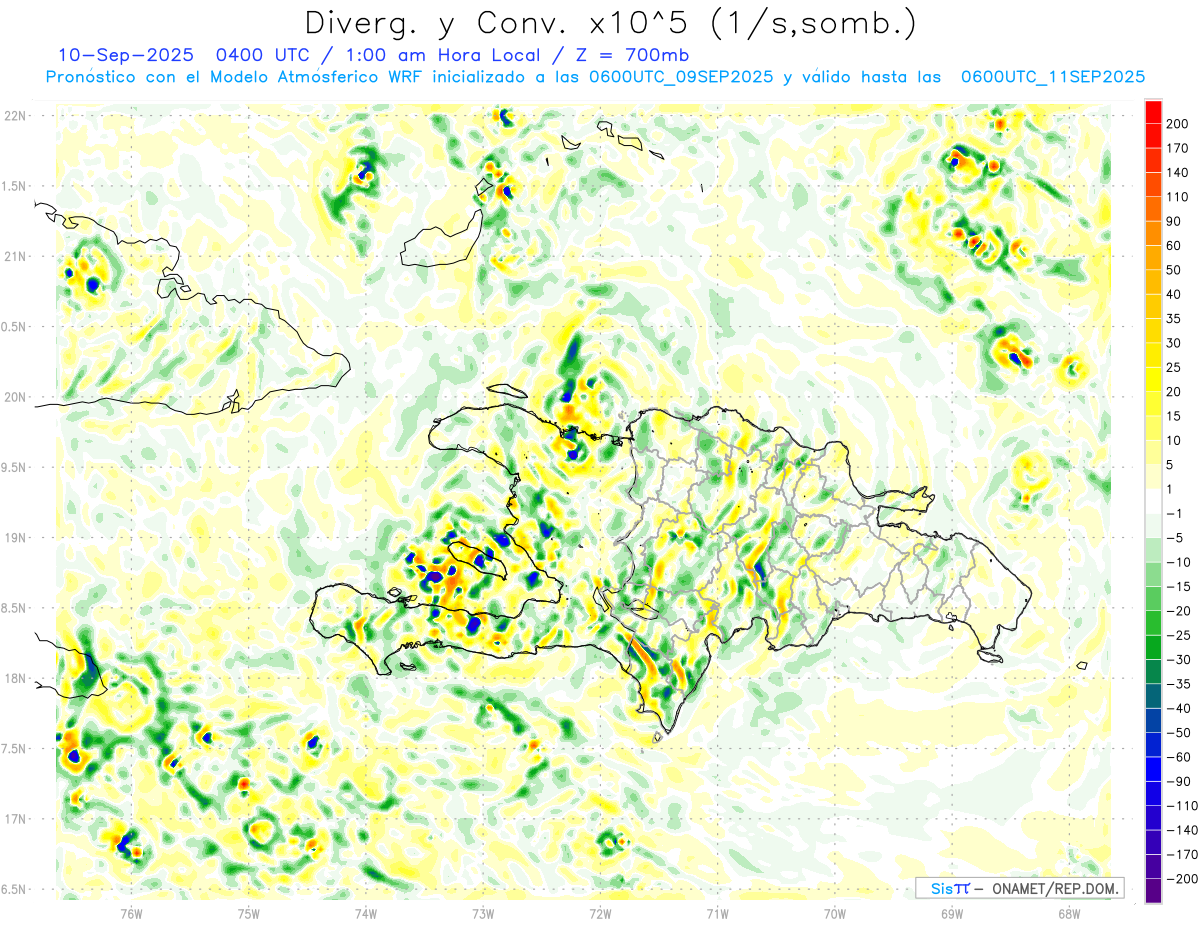
Task: Click the '22N' latitude axis label
Action: click(15, 116)
